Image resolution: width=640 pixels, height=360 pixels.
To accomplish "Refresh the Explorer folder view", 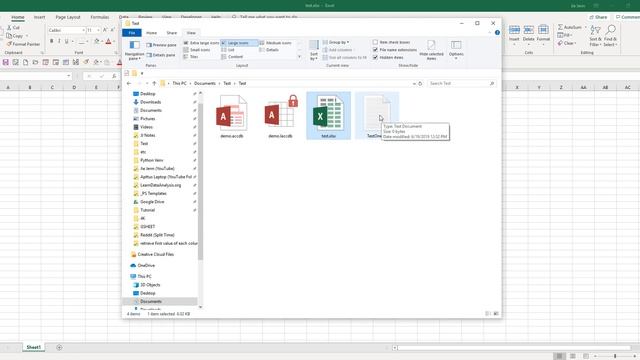I will (x=420, y=83).
